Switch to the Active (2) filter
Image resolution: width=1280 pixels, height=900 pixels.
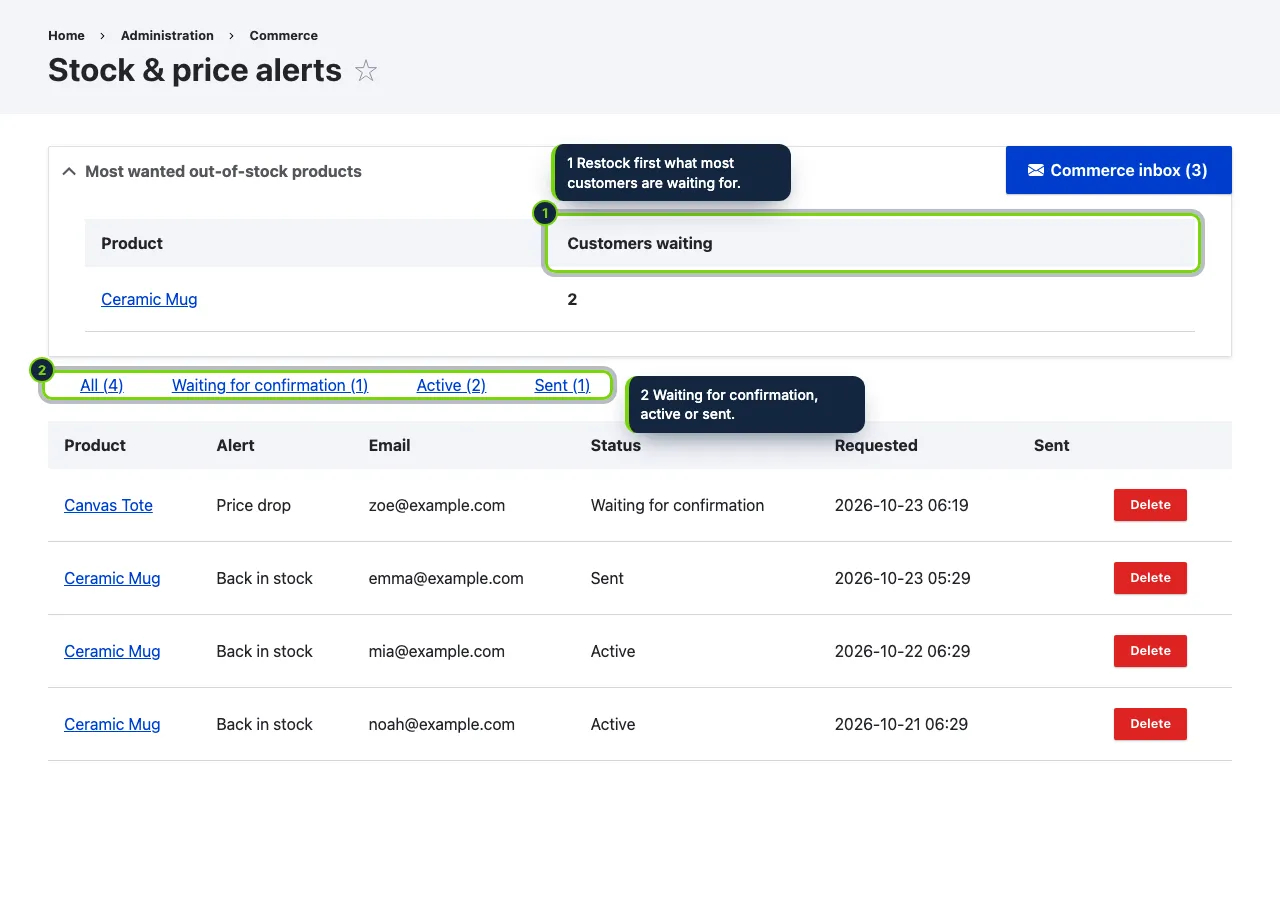point(451,385)
